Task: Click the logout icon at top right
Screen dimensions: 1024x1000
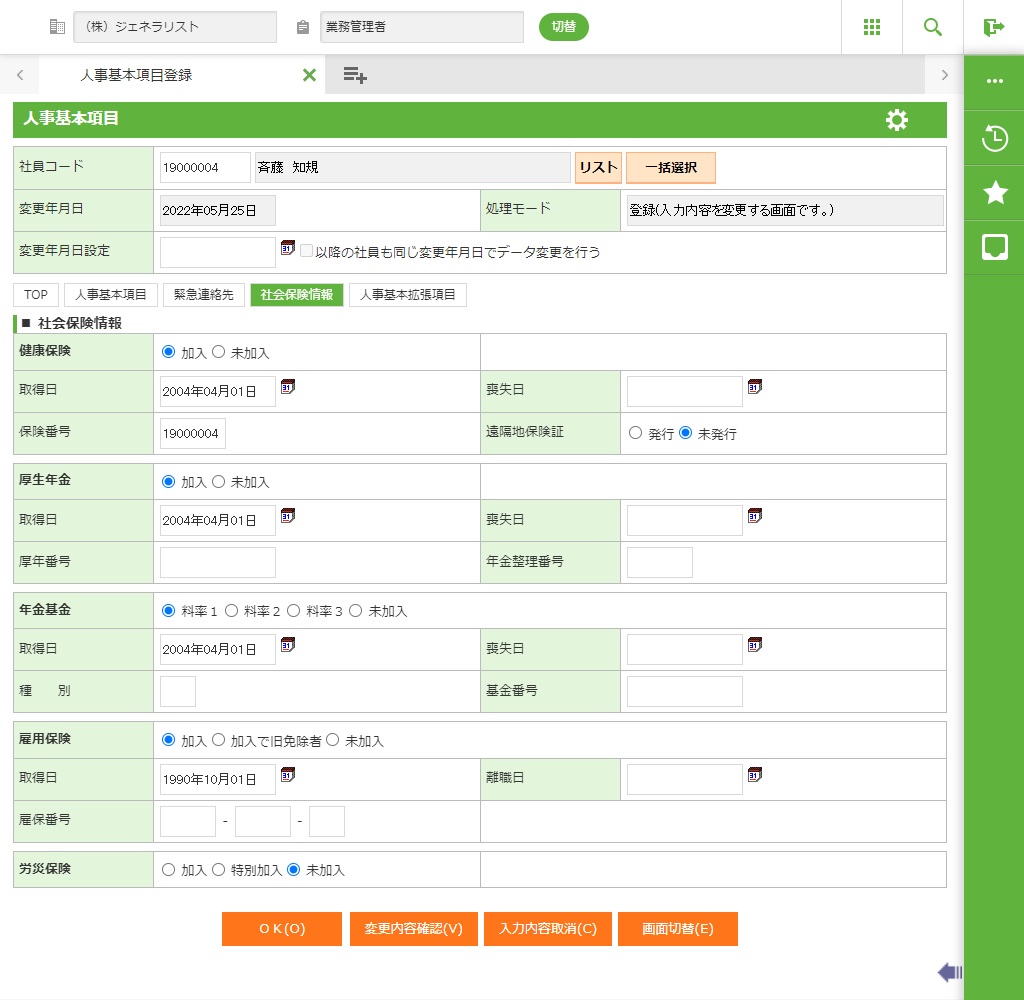Action: pos(993,27)
